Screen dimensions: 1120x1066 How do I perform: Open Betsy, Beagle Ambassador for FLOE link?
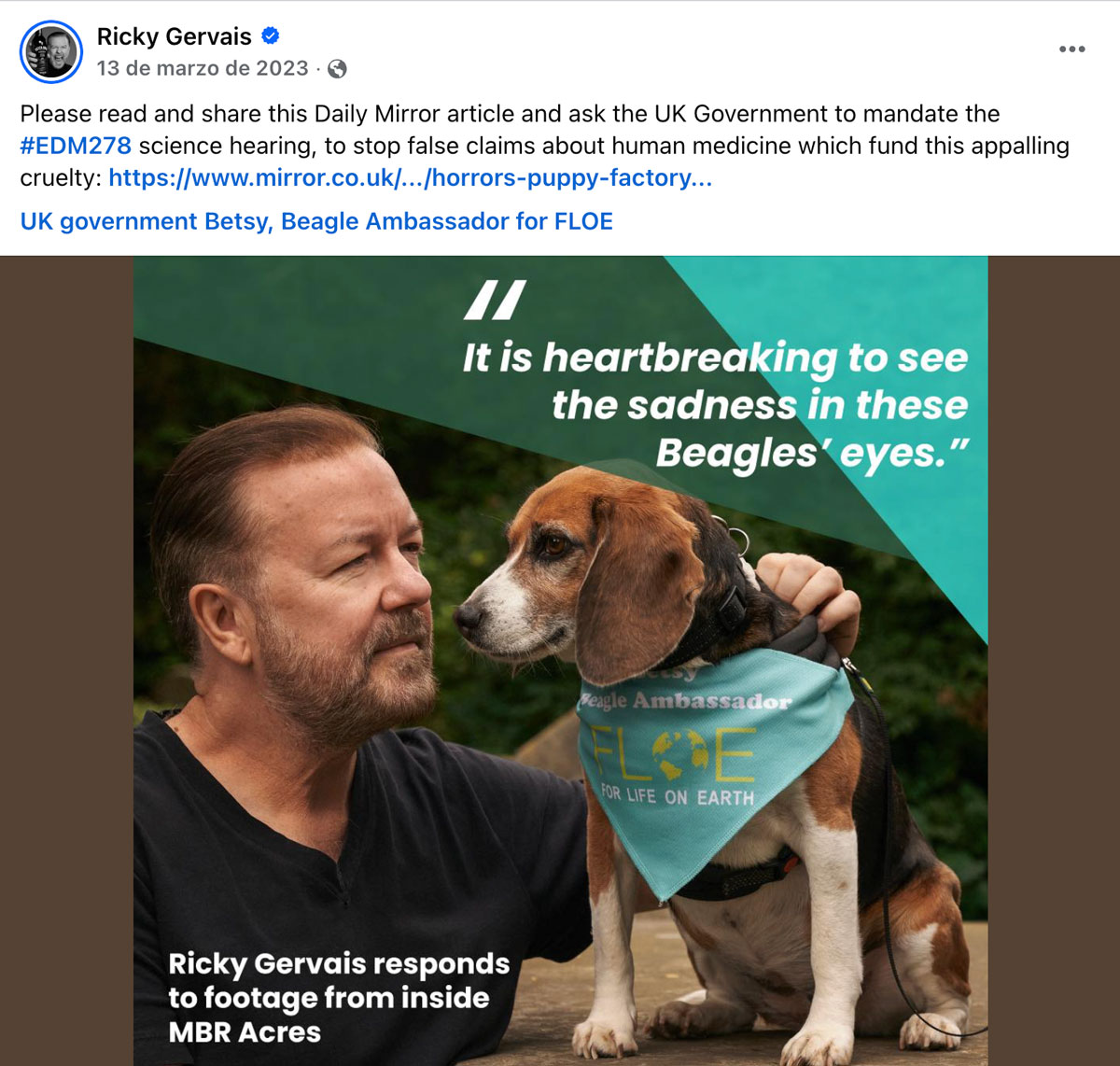click(x=447, y=222)
